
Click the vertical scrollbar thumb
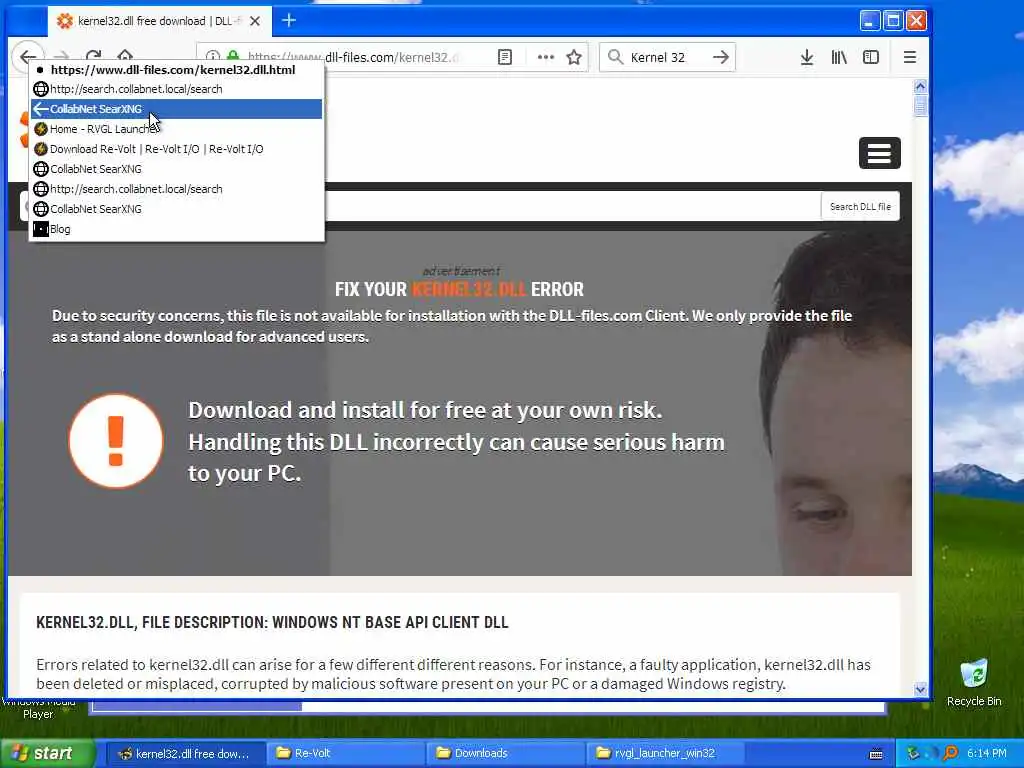click(x=921, y=105)
